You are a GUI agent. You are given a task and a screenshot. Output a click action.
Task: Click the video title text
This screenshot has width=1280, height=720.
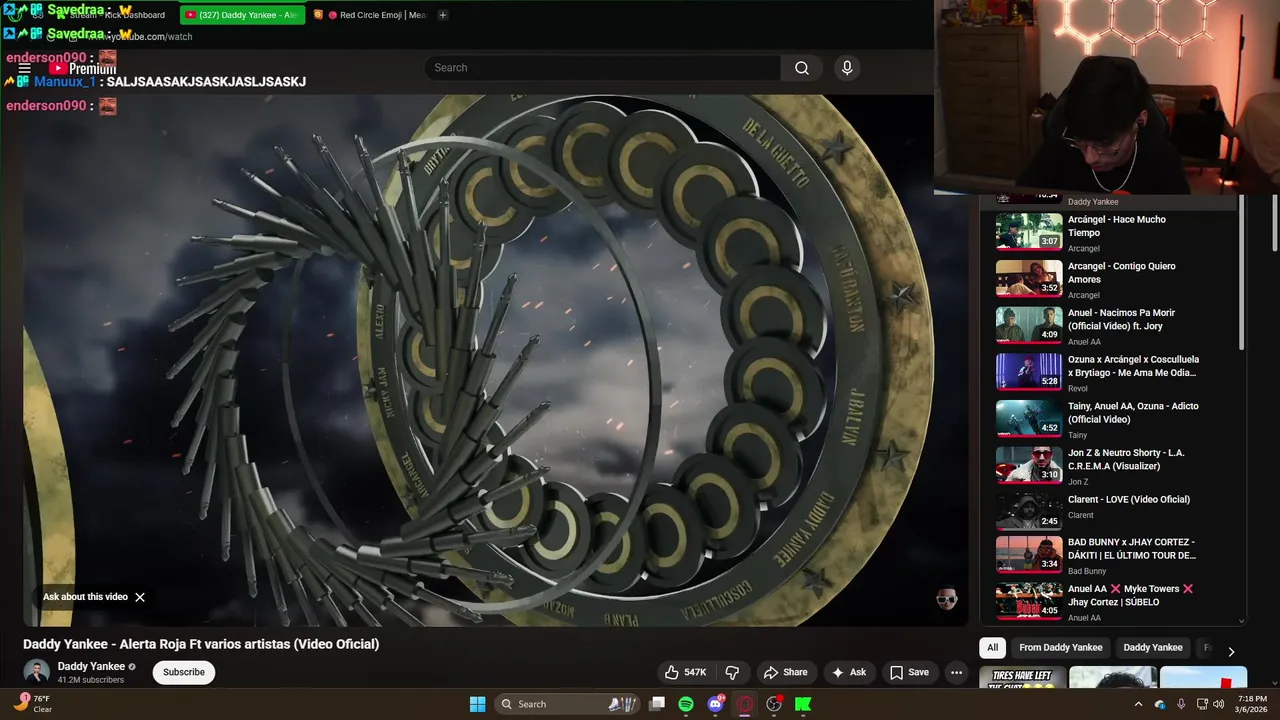click(201, 644)
